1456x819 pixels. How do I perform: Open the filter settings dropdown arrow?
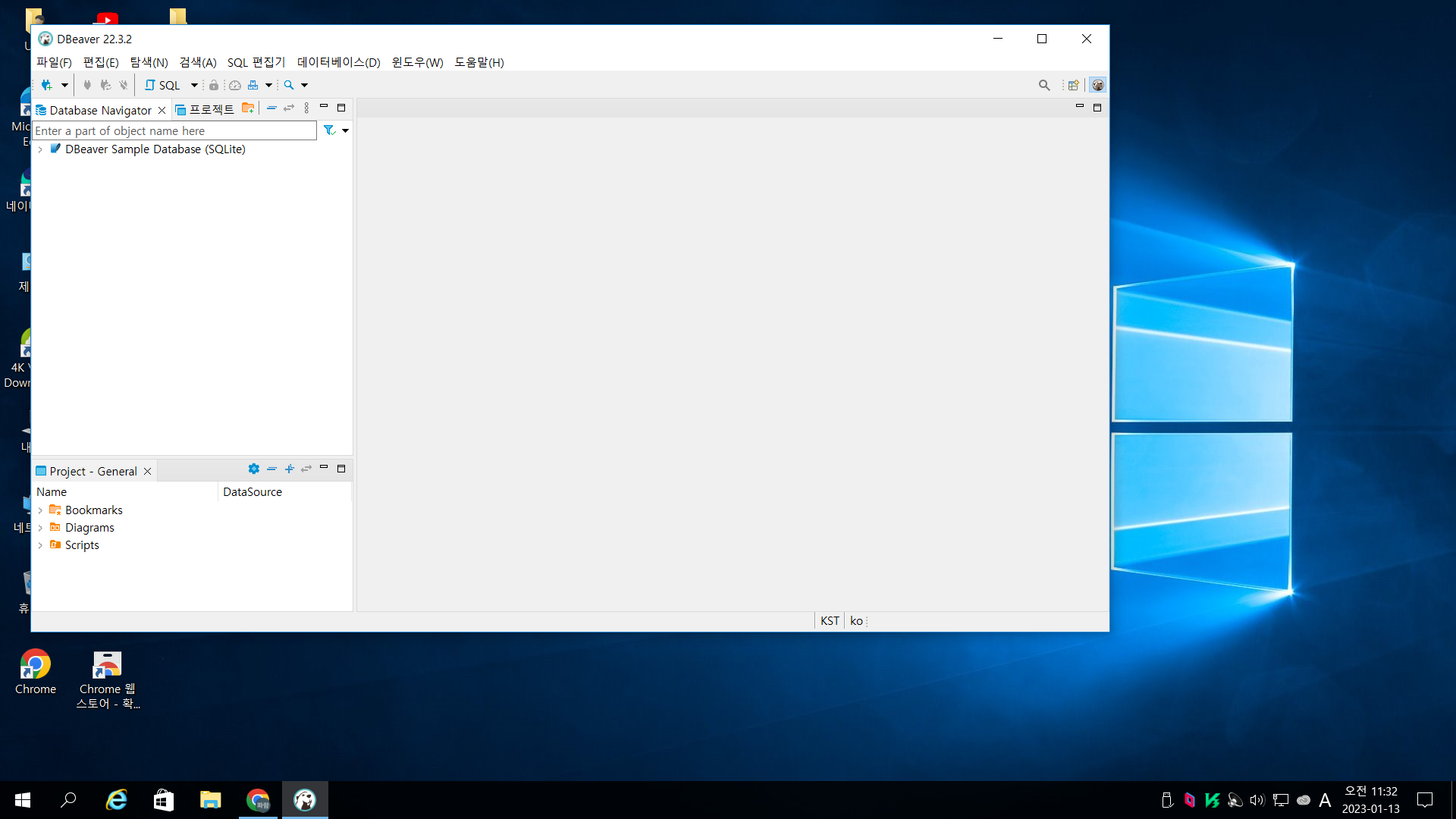click(345, 130)
